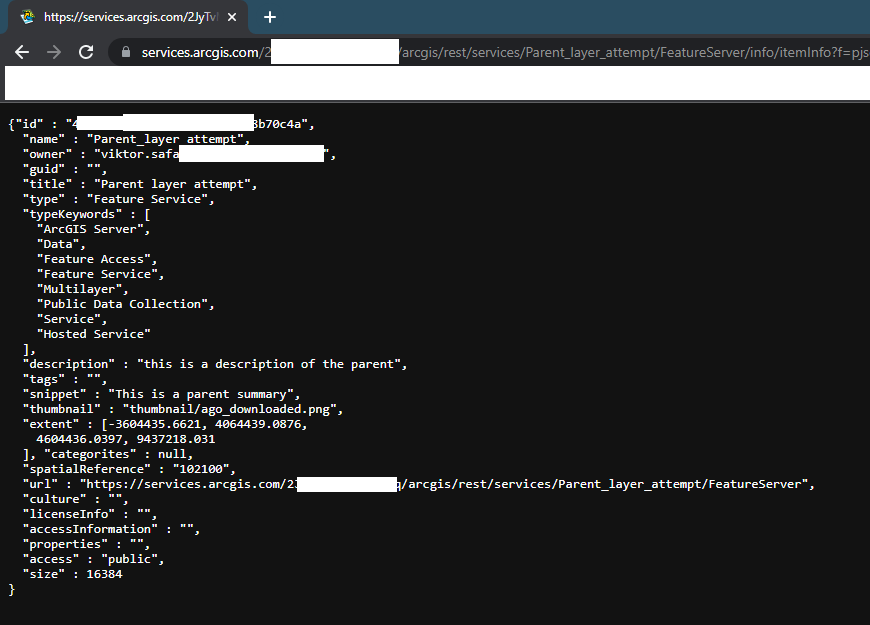
Task: Click the "Public Data Collection" keyword
Action: [122, 304]
